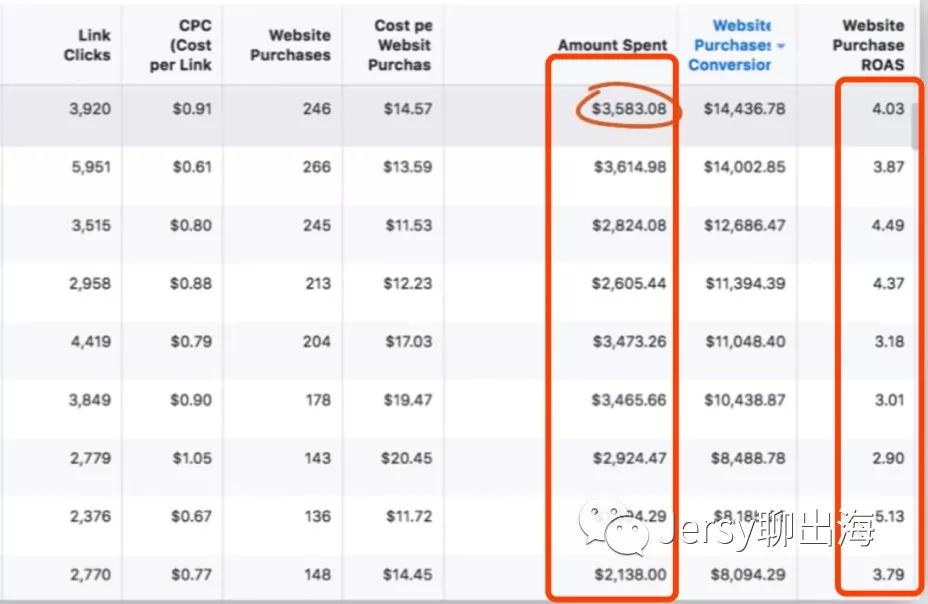Viewport: 928px width, 604px height.
Task: Click the sort arrow beside Website Purchases Conversion
Action: coord(780,46)
